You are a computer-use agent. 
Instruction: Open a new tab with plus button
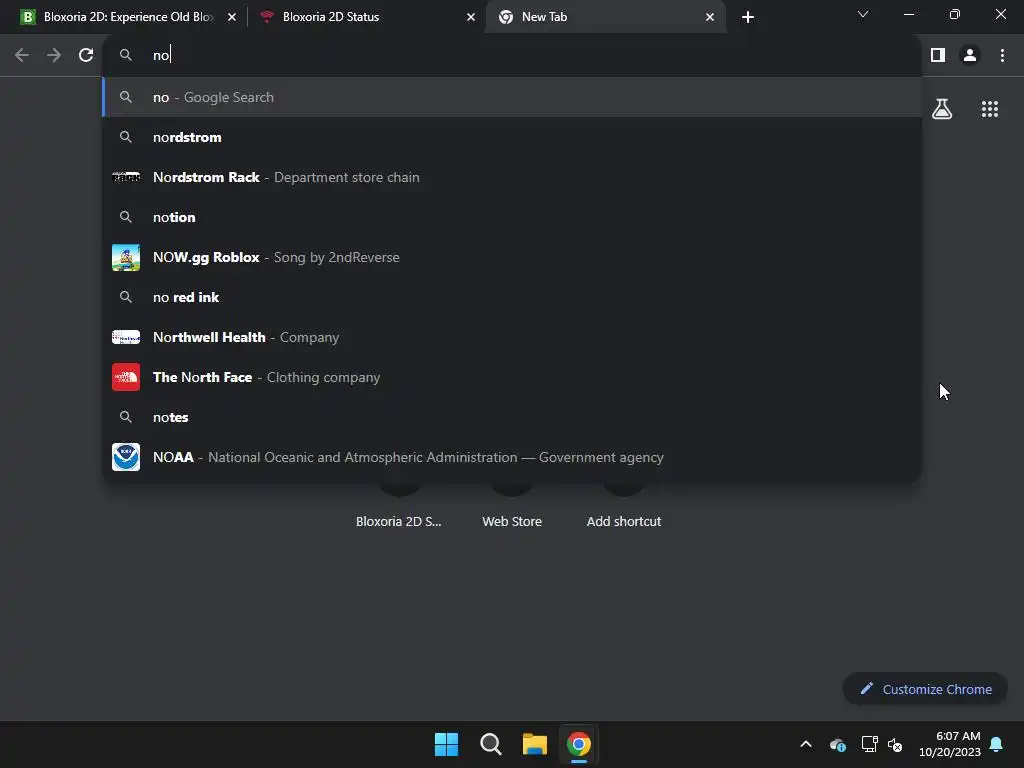pos(748,17)
